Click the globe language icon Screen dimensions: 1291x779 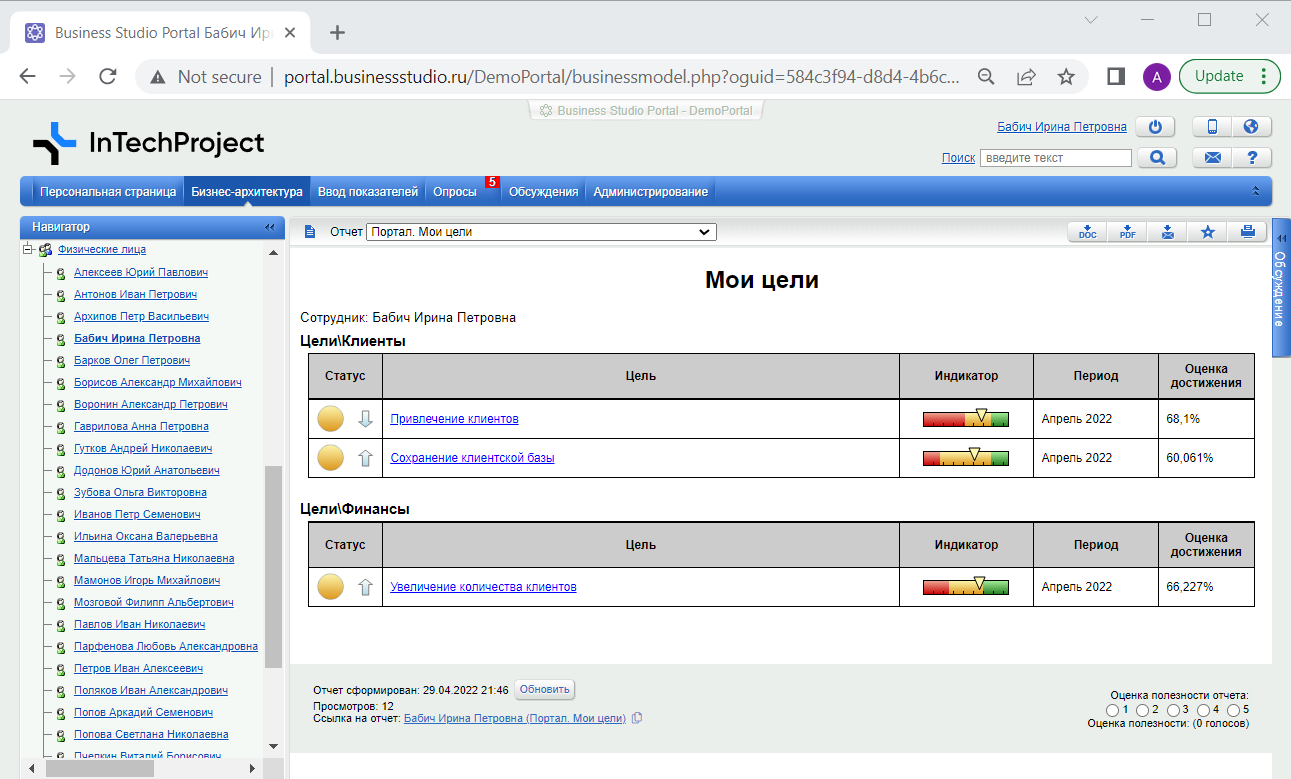point(1250,127)
